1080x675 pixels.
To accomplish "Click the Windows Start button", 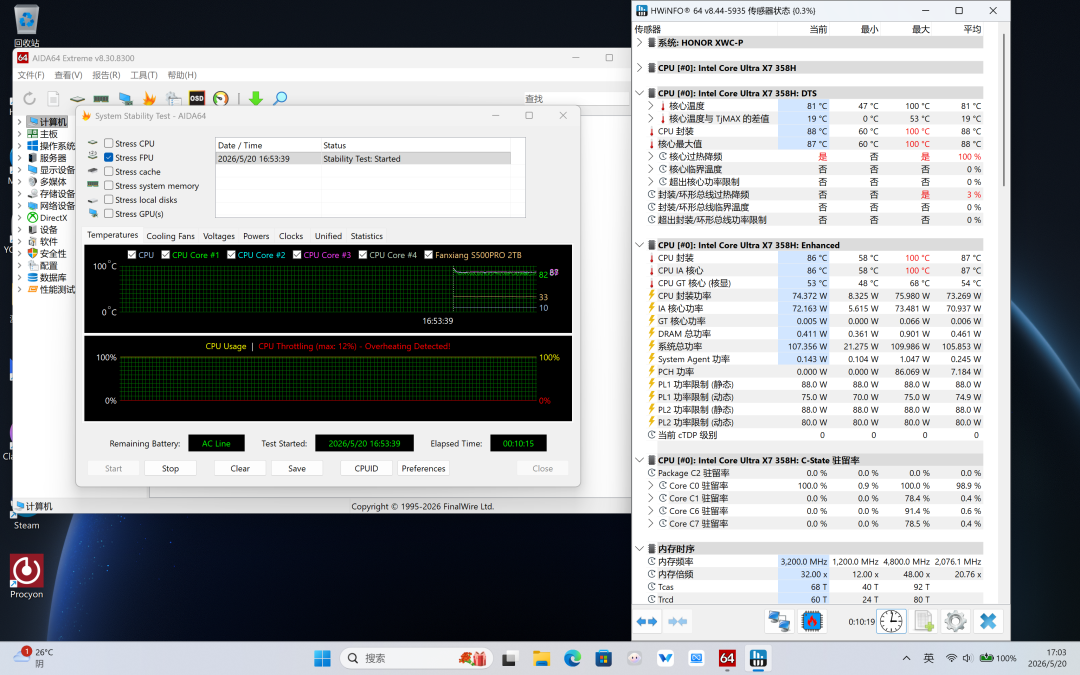I will [322, 658].
